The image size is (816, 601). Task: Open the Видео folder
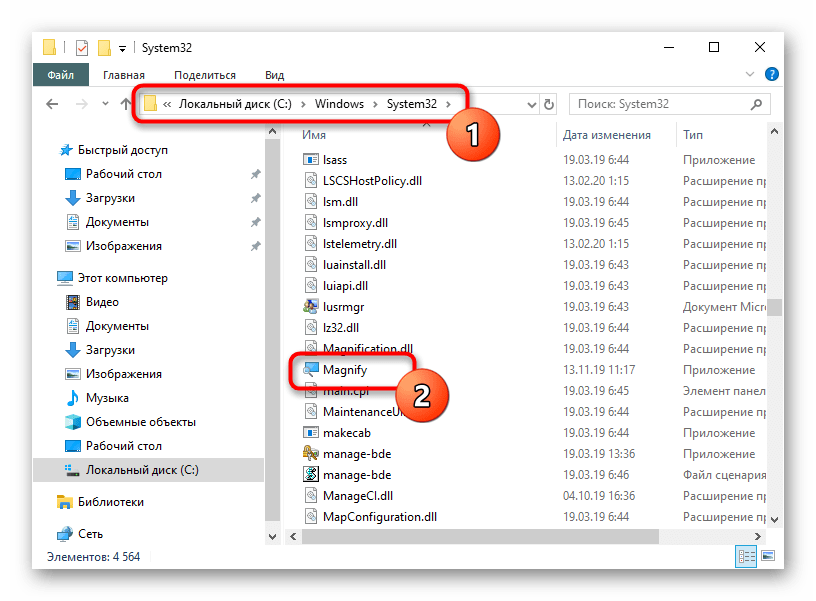102,302
